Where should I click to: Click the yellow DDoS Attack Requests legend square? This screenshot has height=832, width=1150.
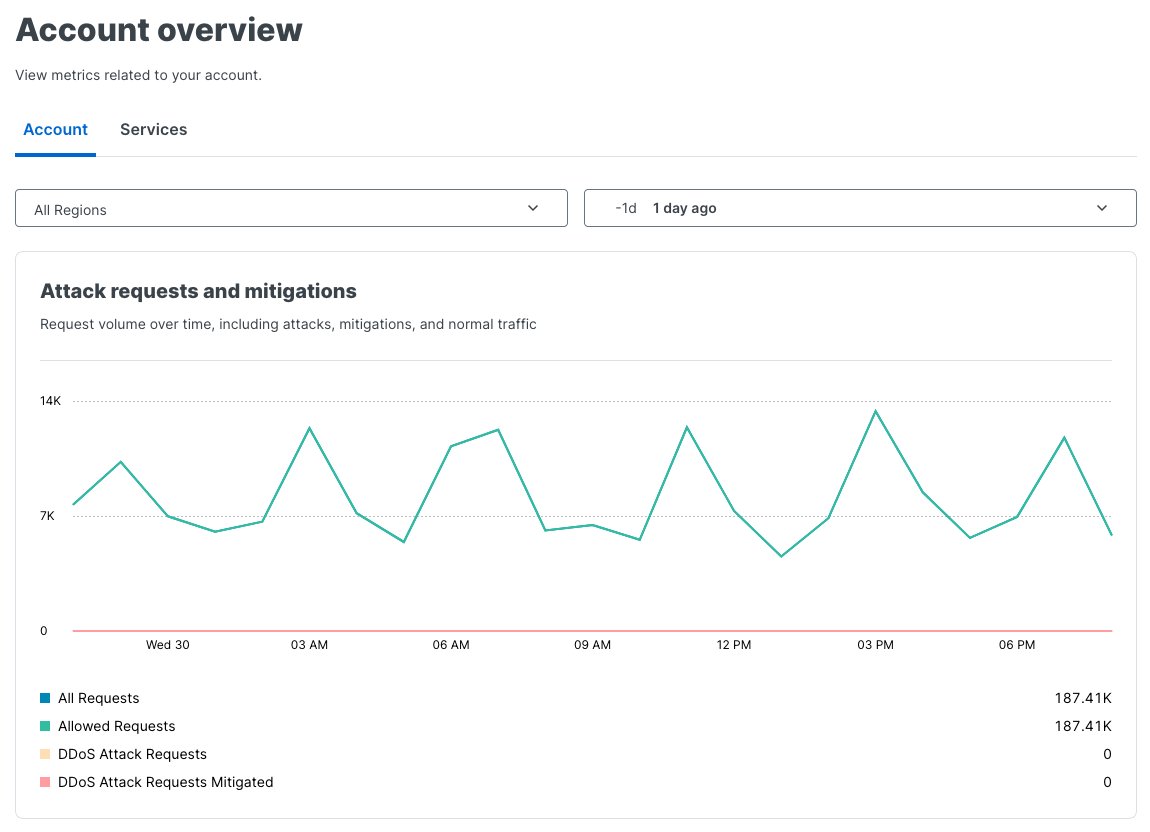45,753
